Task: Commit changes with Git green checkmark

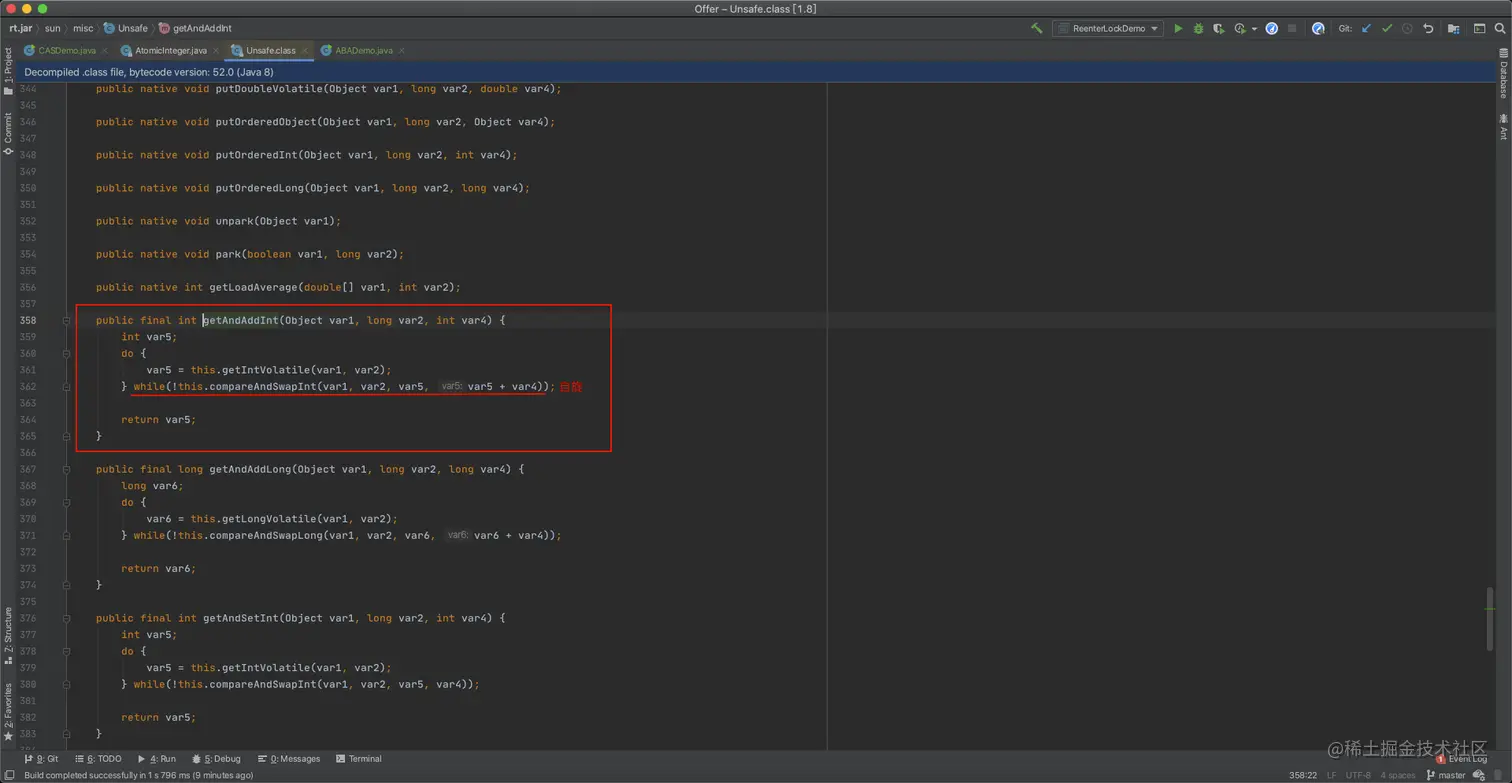Action: click(1387, 28)
